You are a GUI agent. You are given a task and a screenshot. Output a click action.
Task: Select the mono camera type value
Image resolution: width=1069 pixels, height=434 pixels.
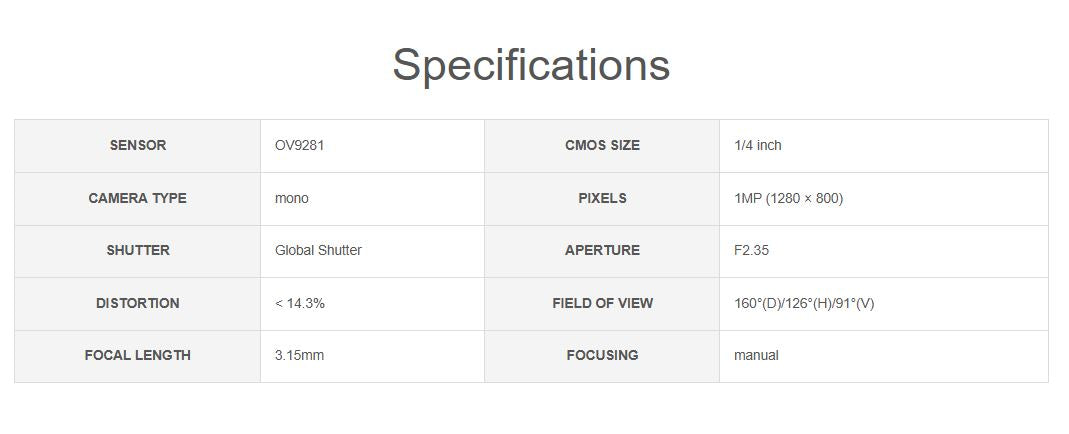(292, 198)
